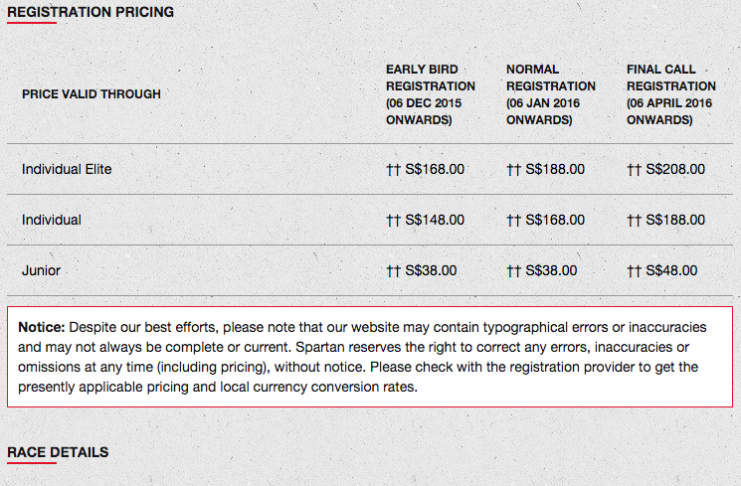Click the Junior early bird S$38.00 price

(x=431, y=270)
